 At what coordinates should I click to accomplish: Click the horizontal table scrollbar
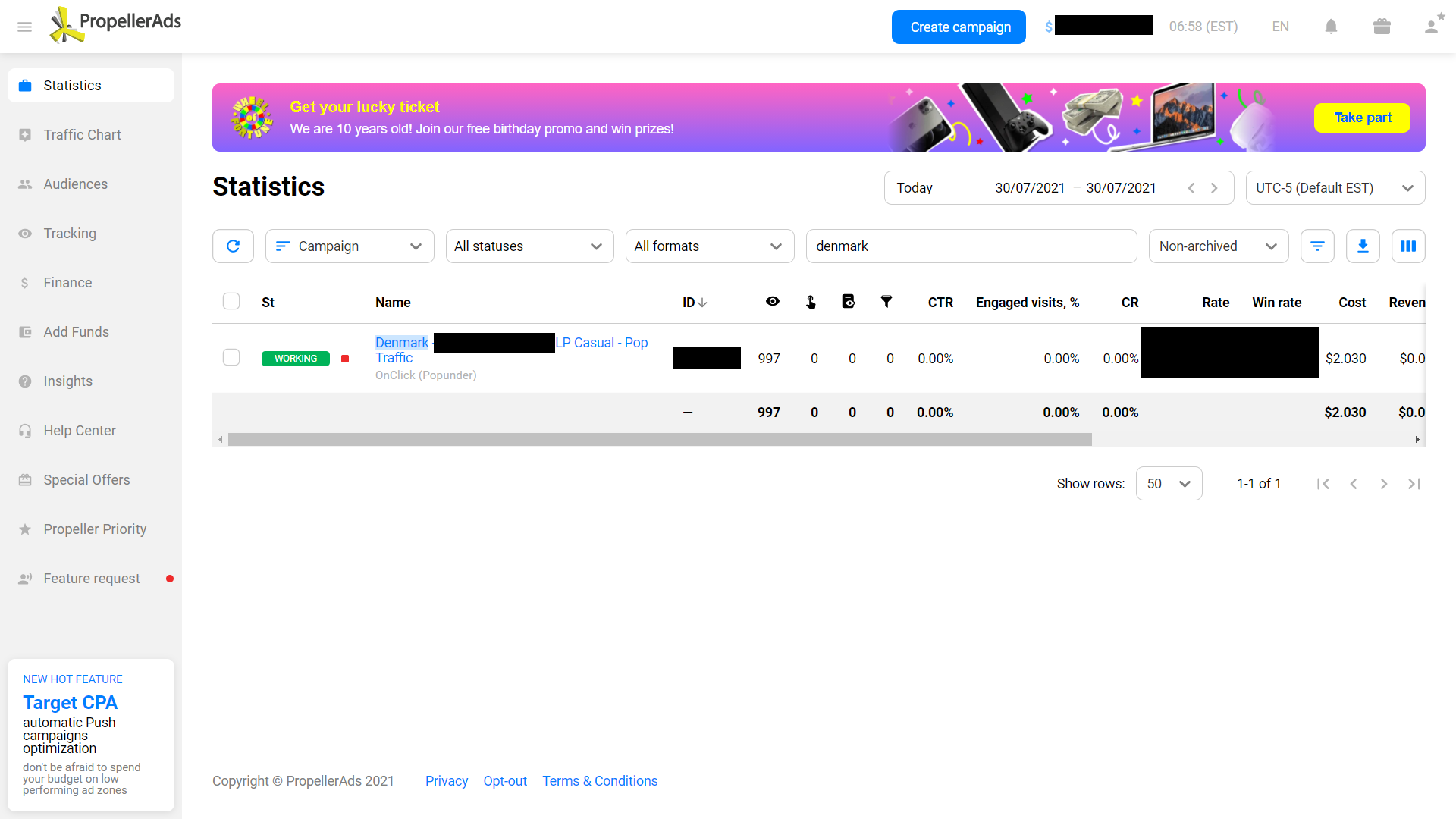tap(660, 440)
